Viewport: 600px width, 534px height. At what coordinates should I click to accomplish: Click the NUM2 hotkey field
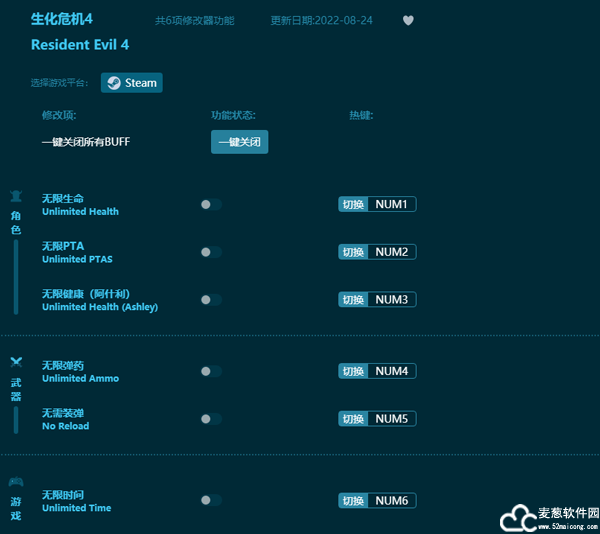click(x=392, y=252)
